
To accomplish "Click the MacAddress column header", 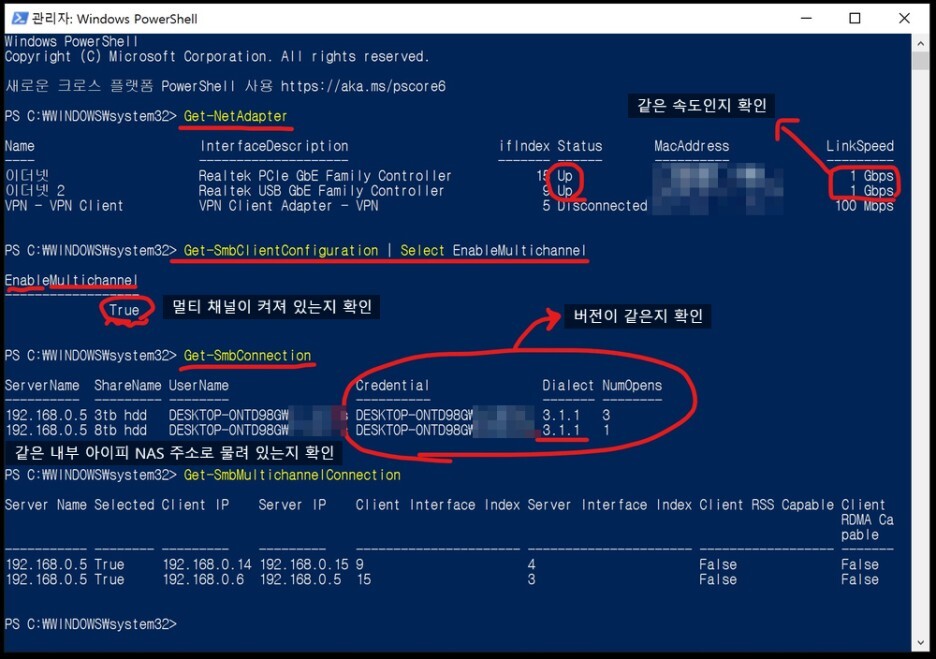I will [691, 146].
